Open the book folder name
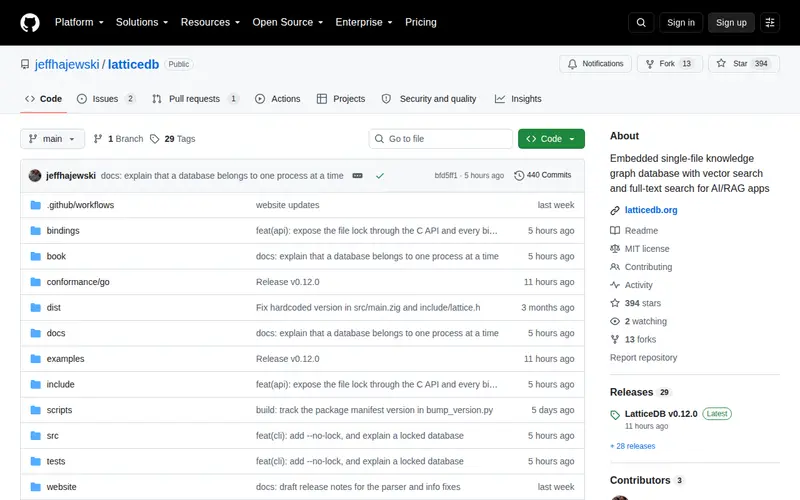 56,256
